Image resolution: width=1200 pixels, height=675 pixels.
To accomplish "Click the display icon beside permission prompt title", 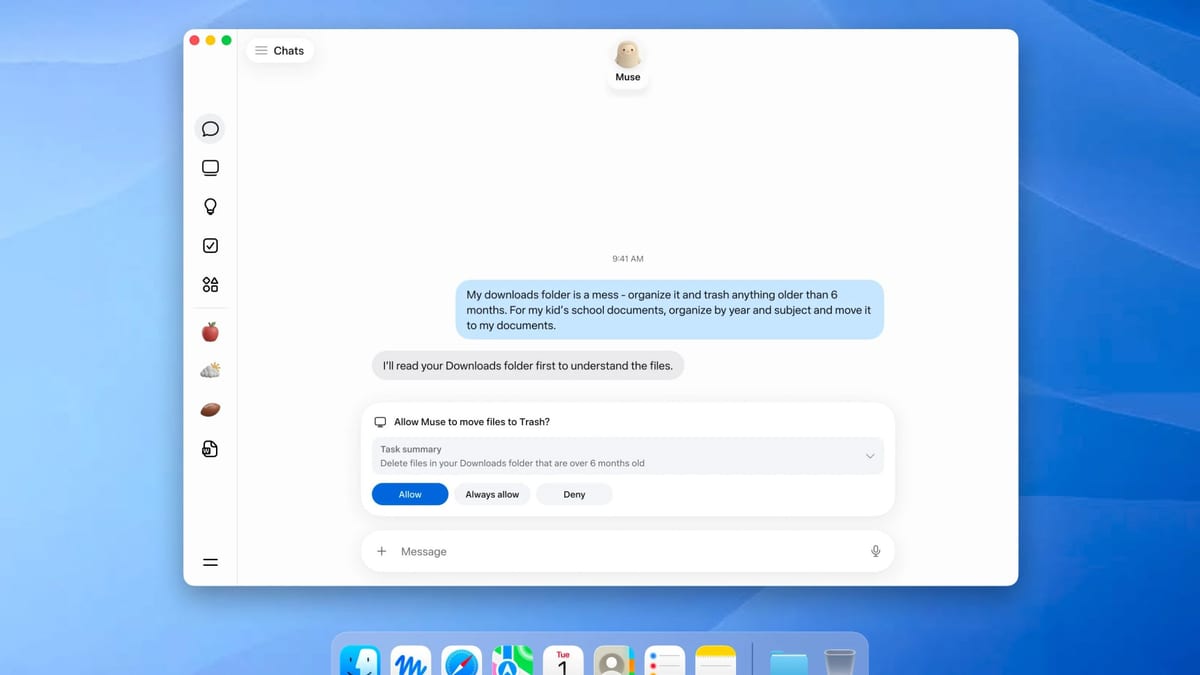I will click(x=380, y=422).
